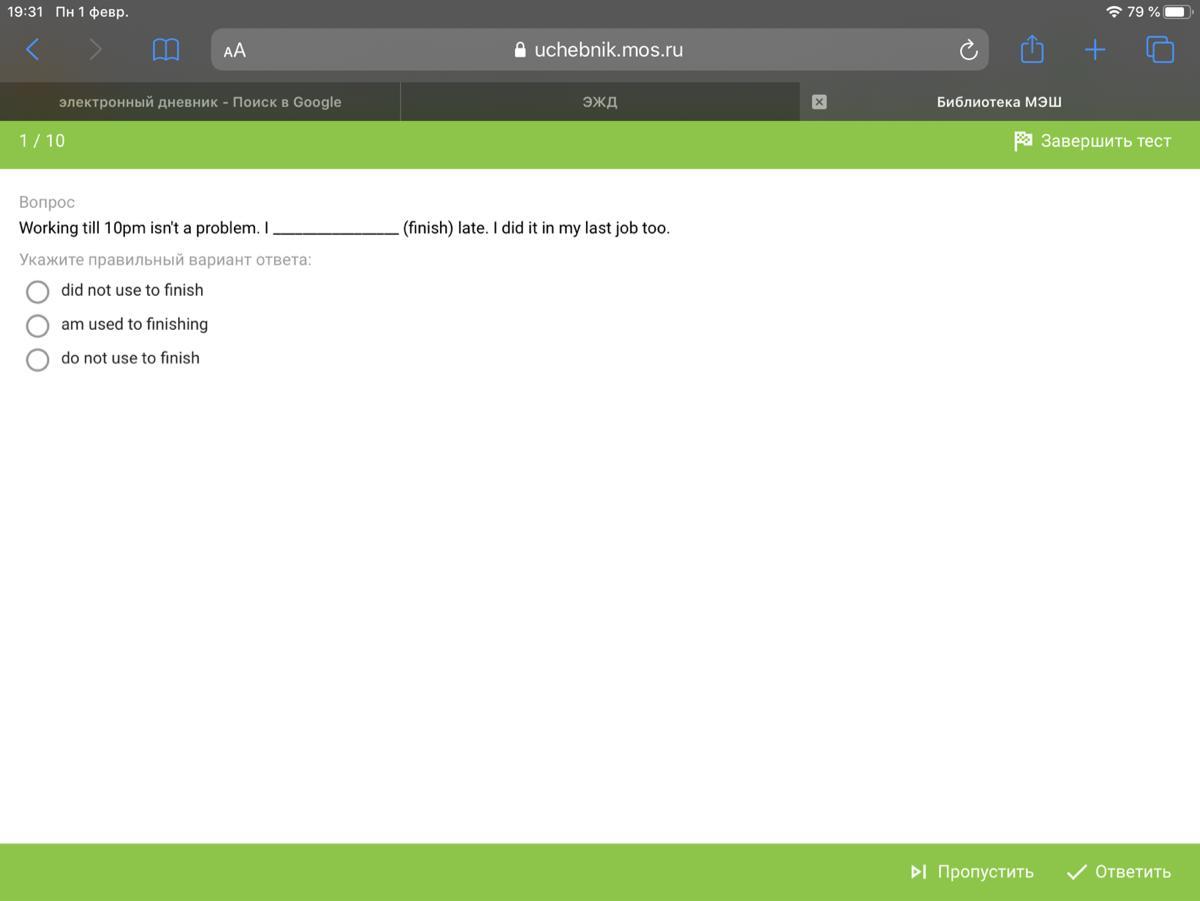Viewport: 1200px width, 901px height.
Task: Tap the uchebnik.mos.ru address field
Action: 600,50
